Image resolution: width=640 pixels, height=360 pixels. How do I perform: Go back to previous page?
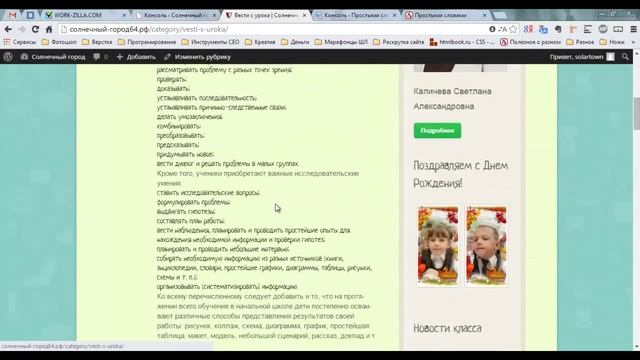8,29
